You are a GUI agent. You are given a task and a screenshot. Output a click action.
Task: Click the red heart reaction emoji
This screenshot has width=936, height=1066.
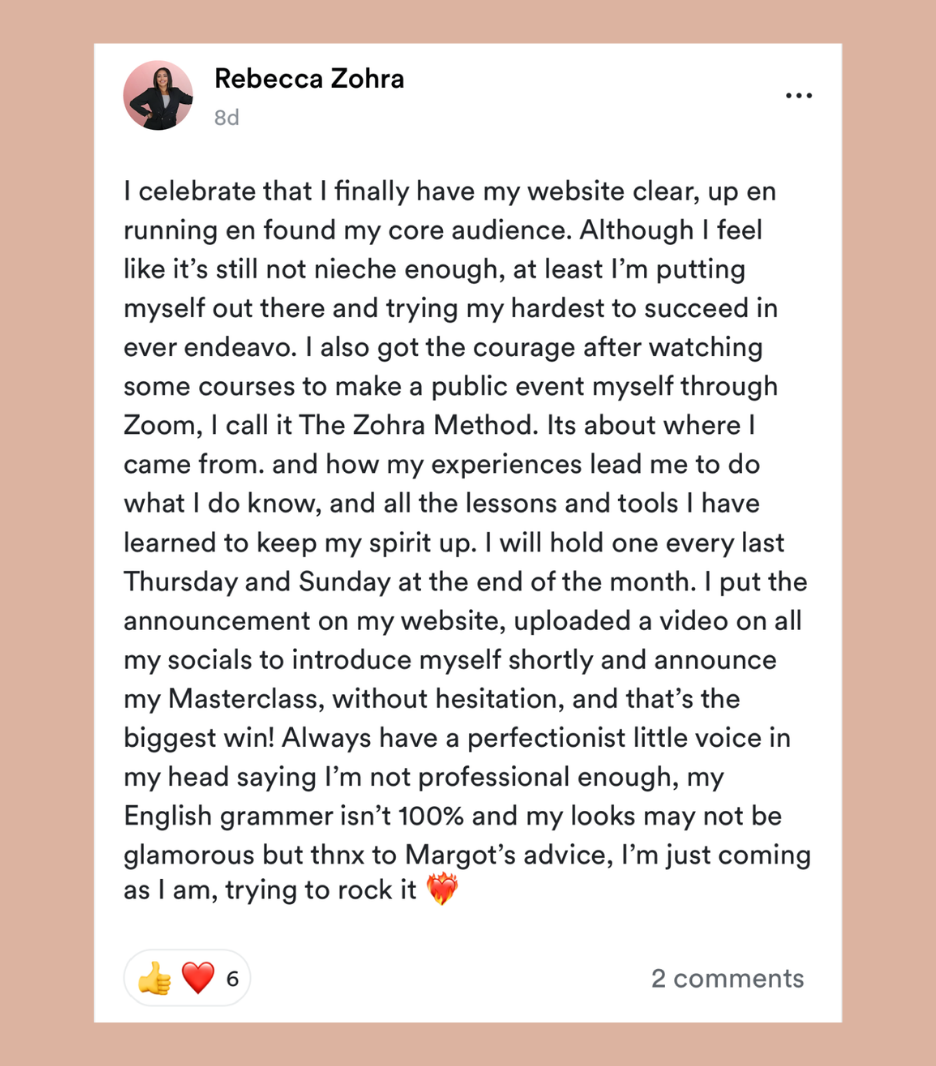198,978
